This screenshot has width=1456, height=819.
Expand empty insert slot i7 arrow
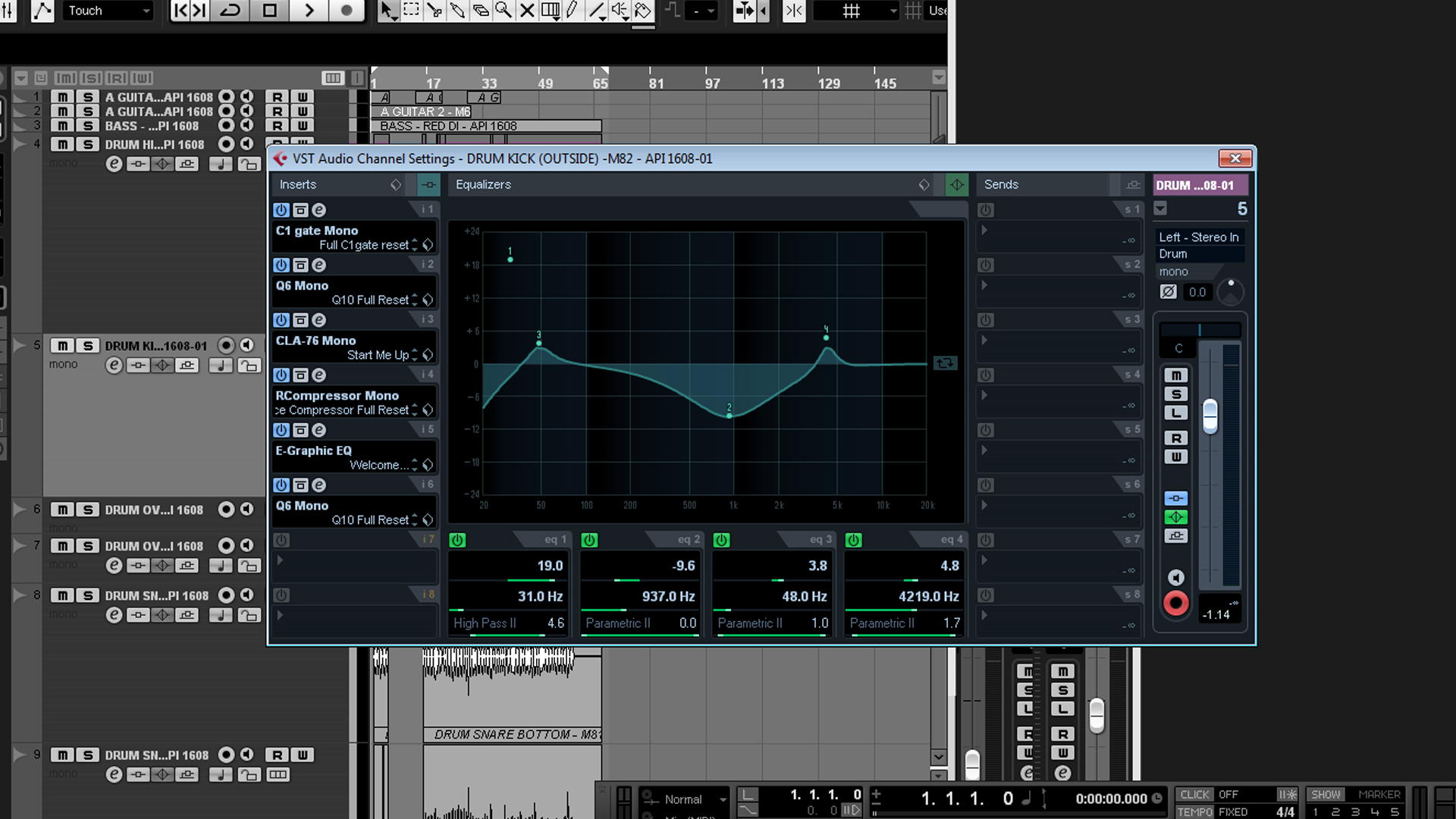[280, 560]
